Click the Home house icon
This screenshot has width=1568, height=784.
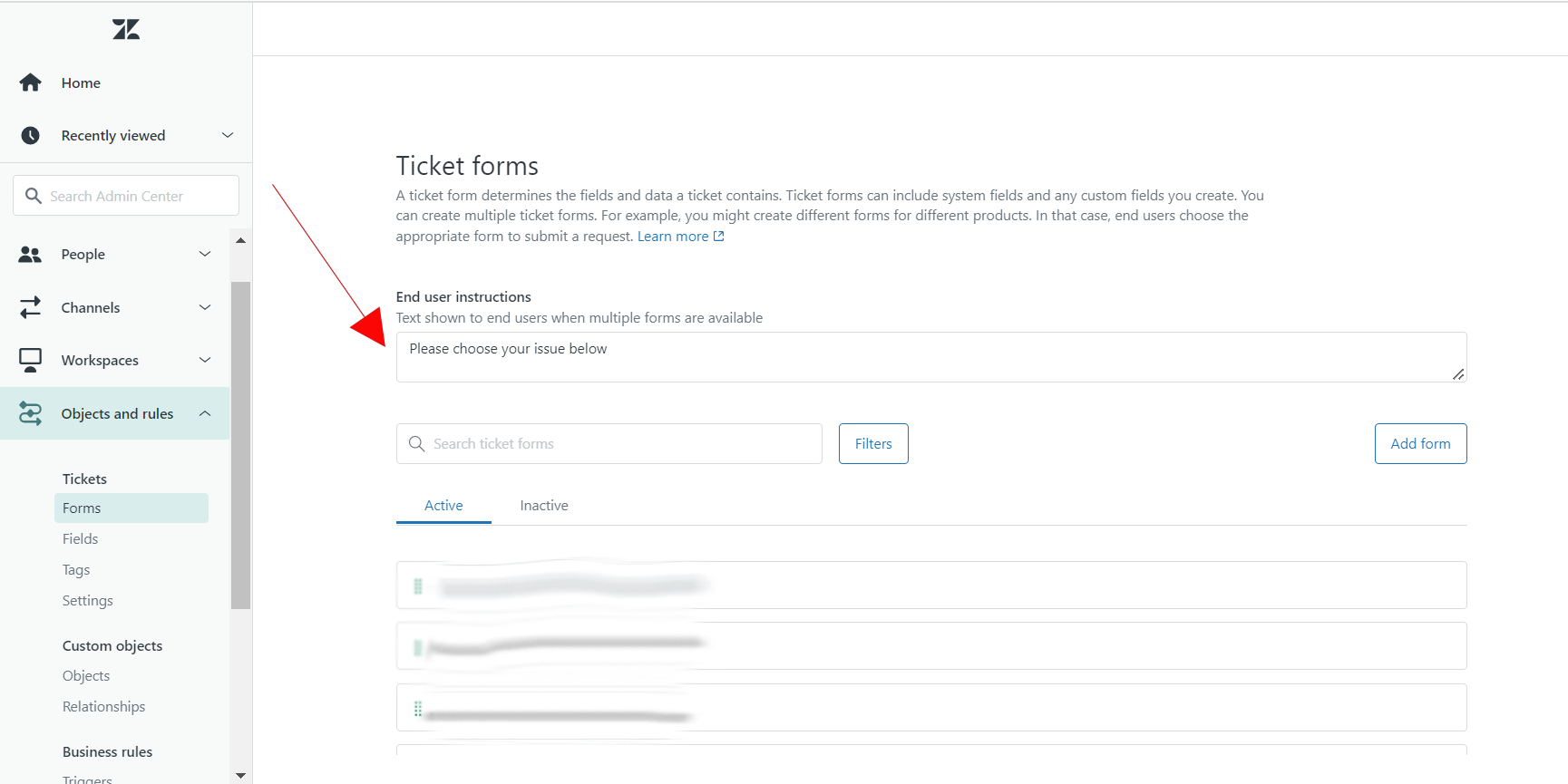[31, 82]
